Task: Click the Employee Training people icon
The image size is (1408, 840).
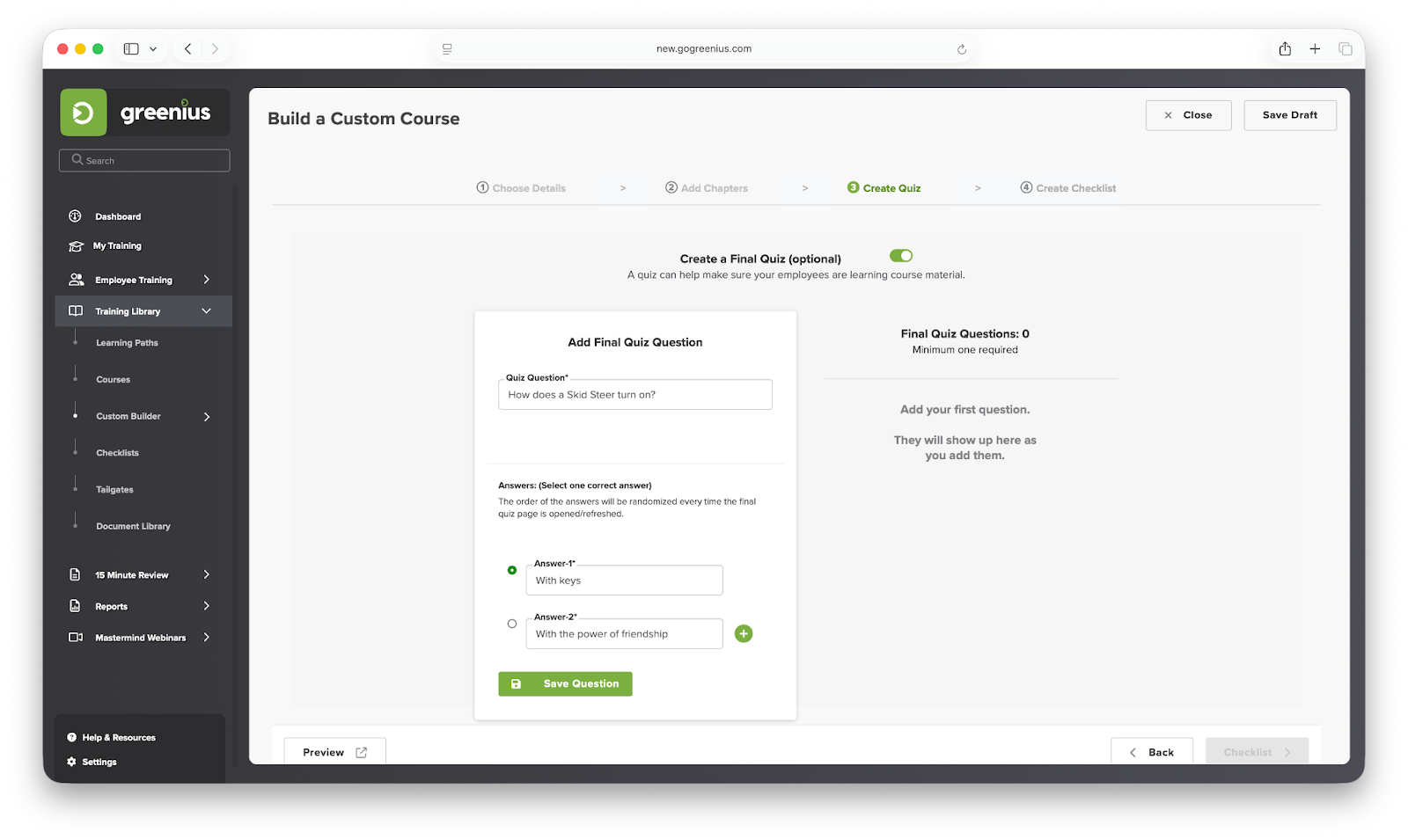Action: (76, 280)
